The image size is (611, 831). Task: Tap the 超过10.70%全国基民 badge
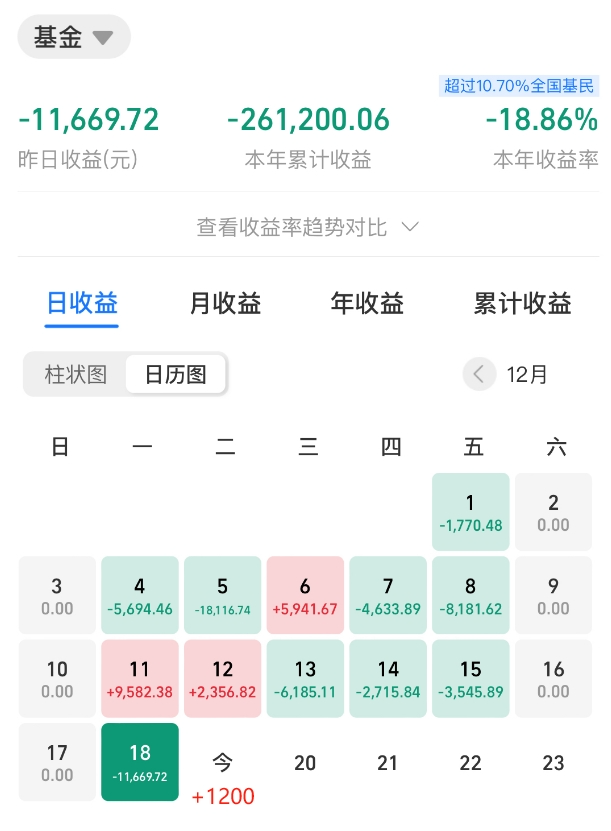click(519, 86)
